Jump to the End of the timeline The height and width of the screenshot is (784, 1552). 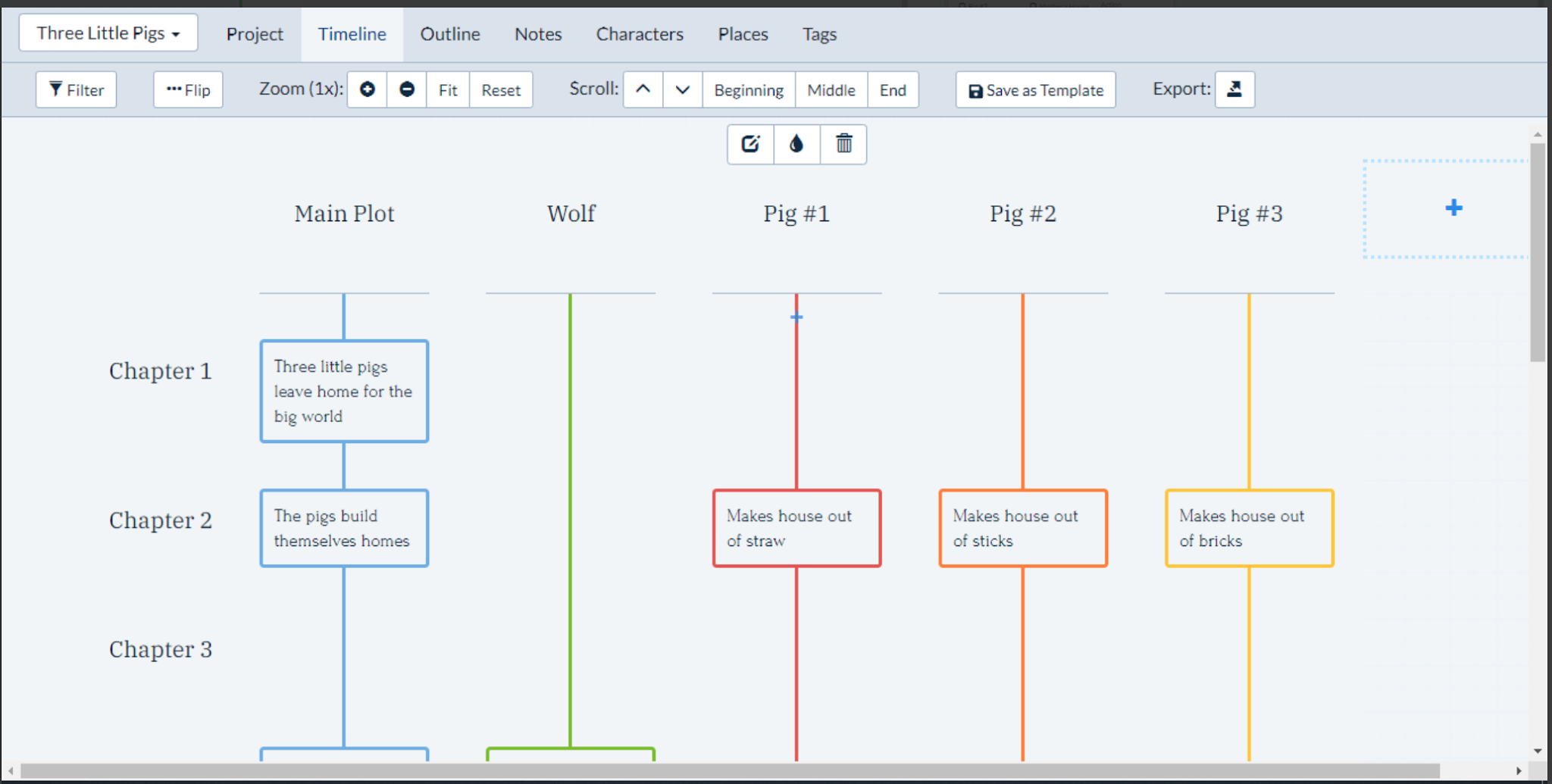point(893,89)
